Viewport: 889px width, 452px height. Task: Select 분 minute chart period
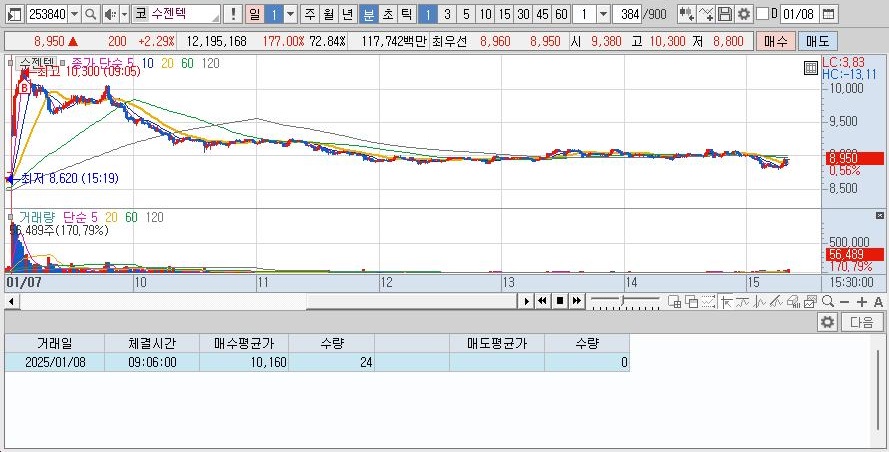[x=368, y=14]
